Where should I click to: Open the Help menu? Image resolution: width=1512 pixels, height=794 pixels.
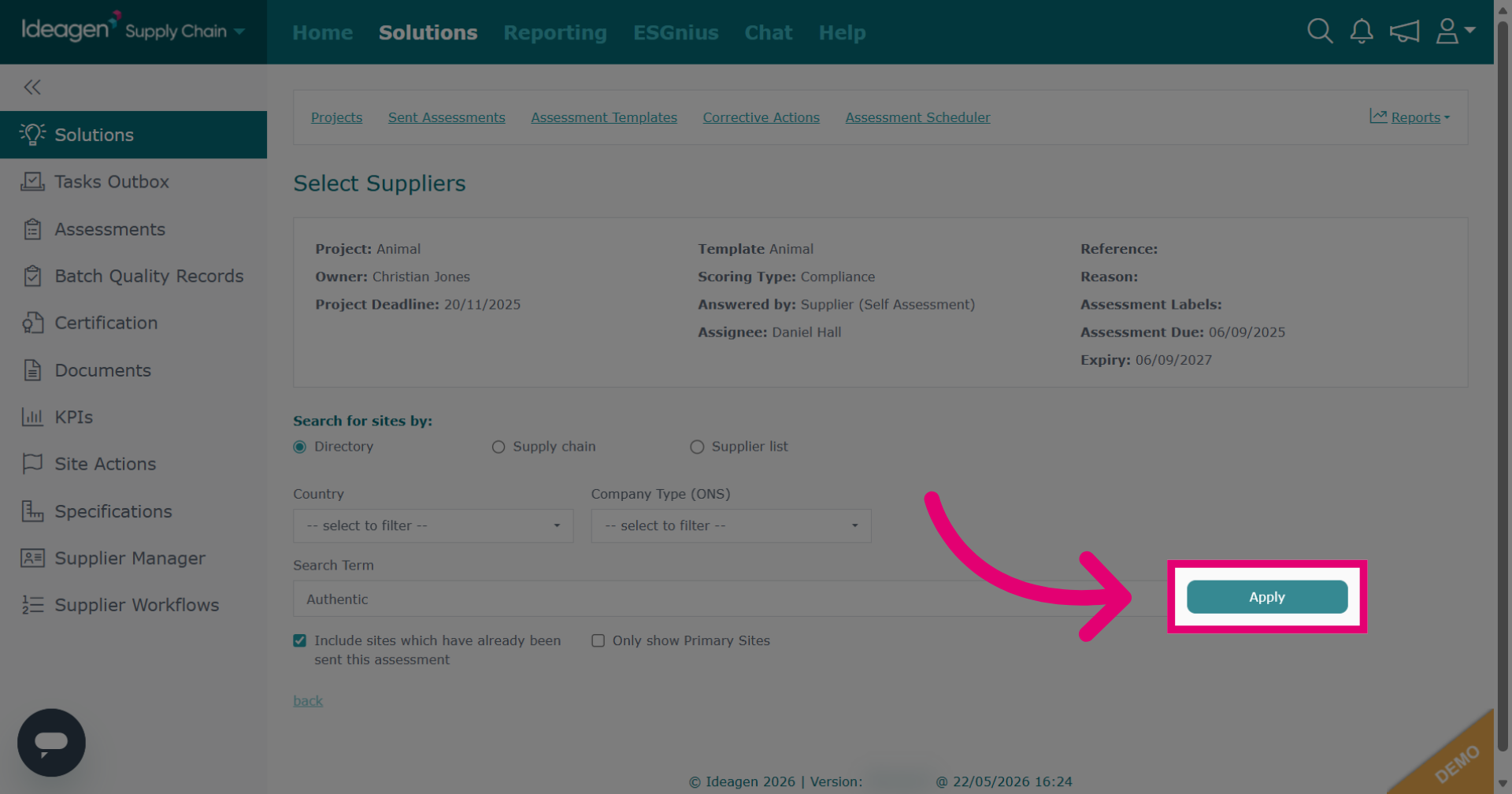[843, 32]
